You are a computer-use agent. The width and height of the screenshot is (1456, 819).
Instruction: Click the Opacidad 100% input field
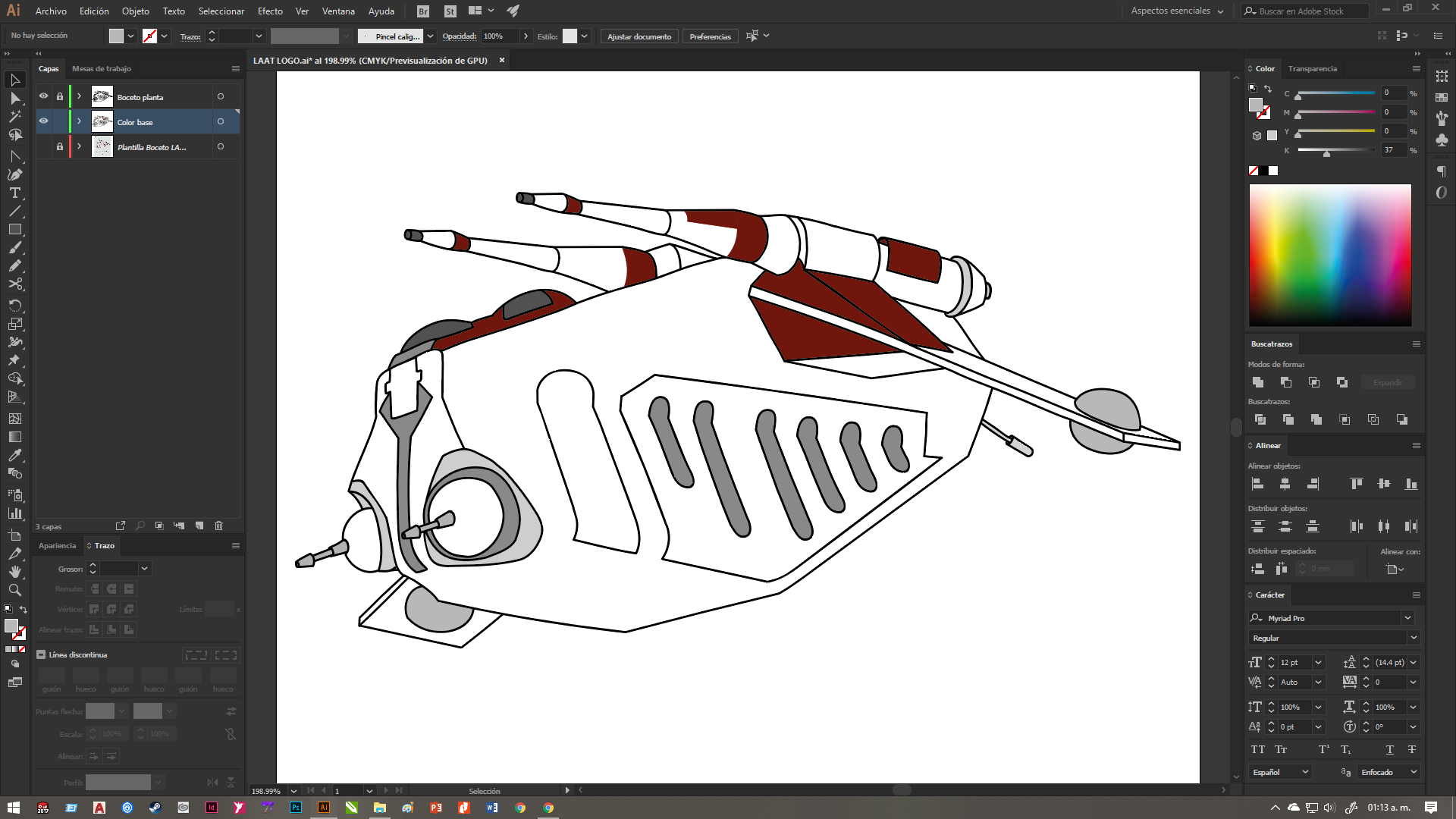[x=500, y=36]
